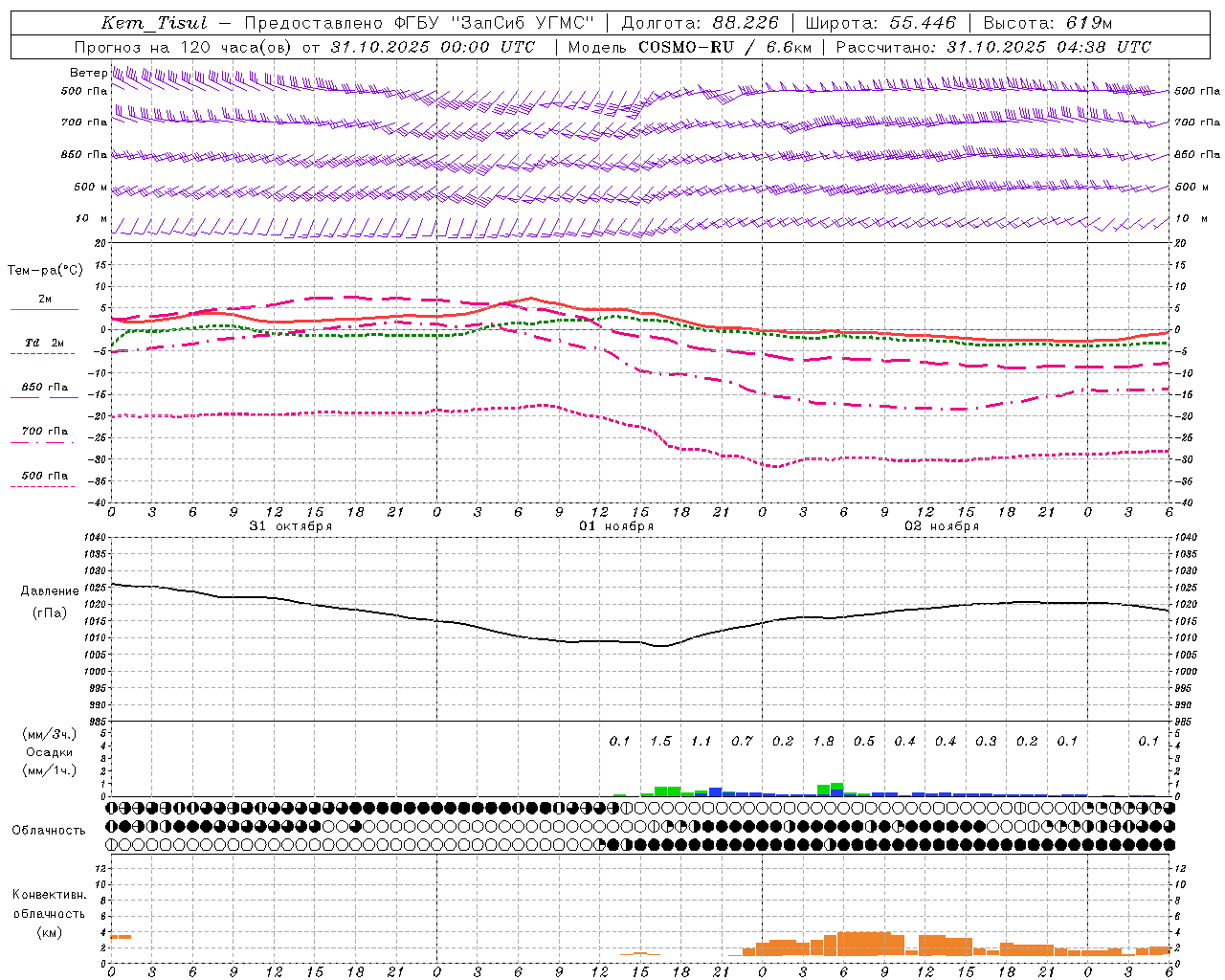Screen dimensions: 1225x980
Task: Click the pressure panel title "Давление"
Action: 50,591
